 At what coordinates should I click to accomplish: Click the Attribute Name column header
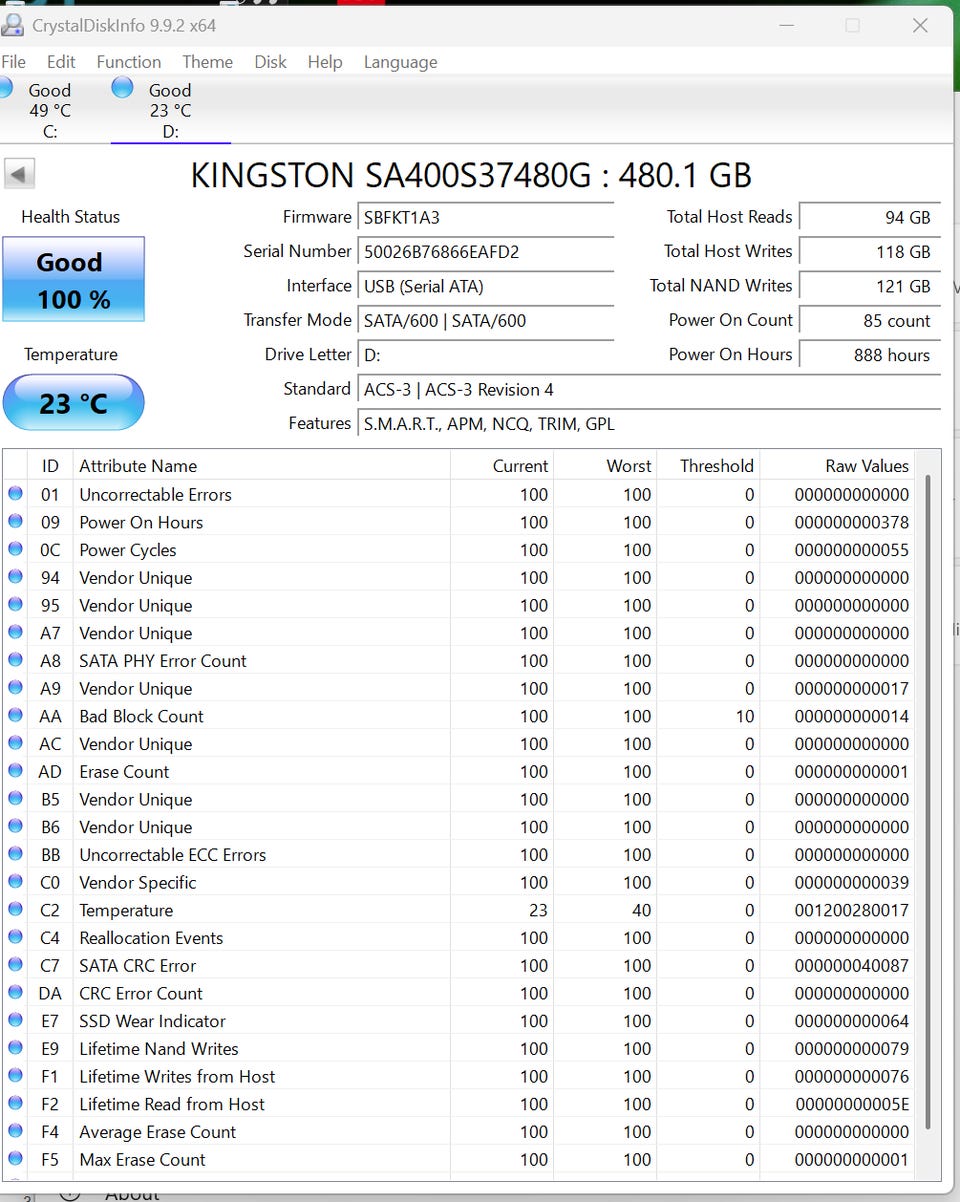pos(262,466)
